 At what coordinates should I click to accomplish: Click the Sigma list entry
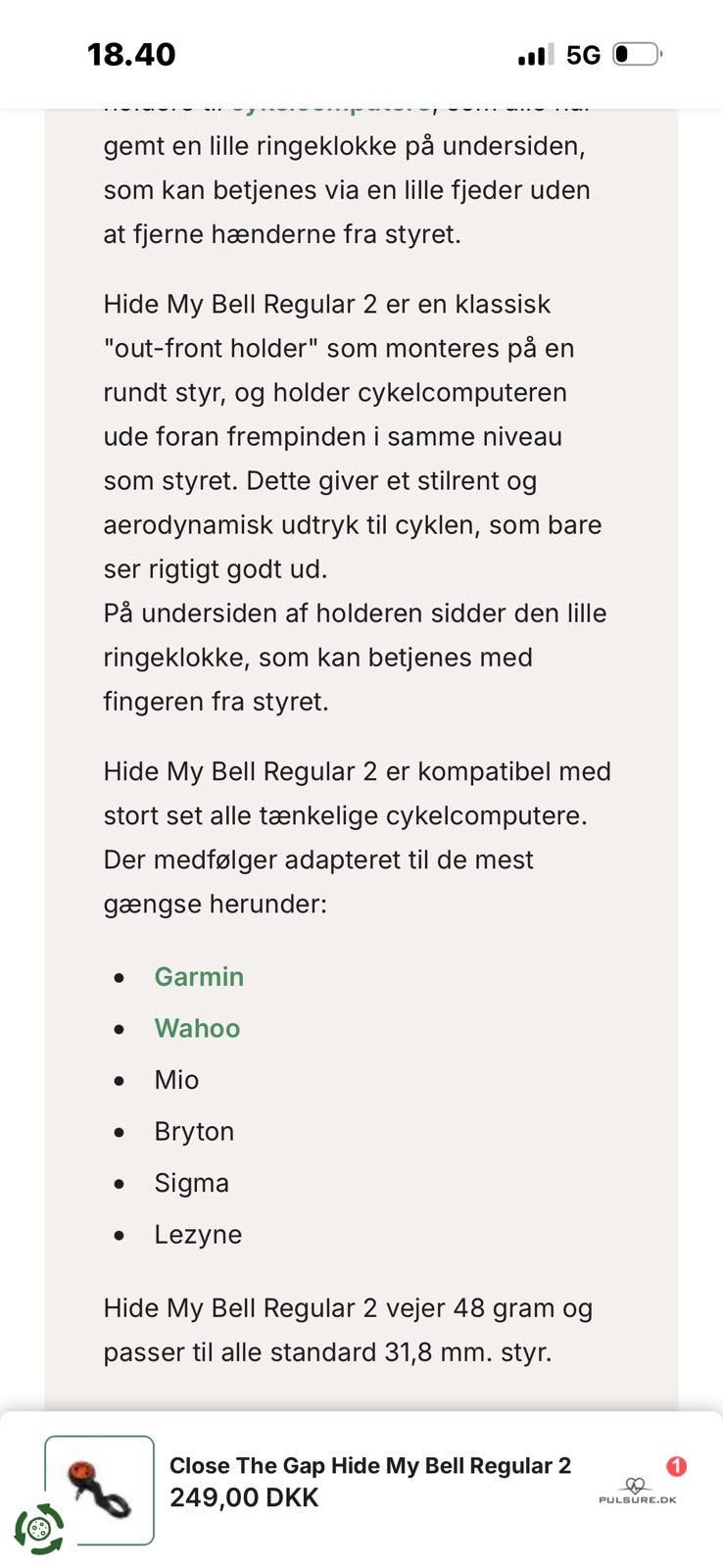(192, 1183)
